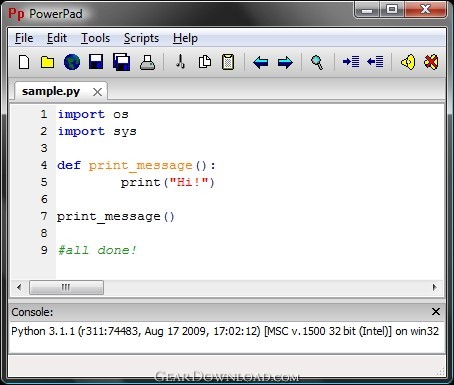Click the blue left arrow icon
This screenshot has height=385, width=454.
point(260,62)
